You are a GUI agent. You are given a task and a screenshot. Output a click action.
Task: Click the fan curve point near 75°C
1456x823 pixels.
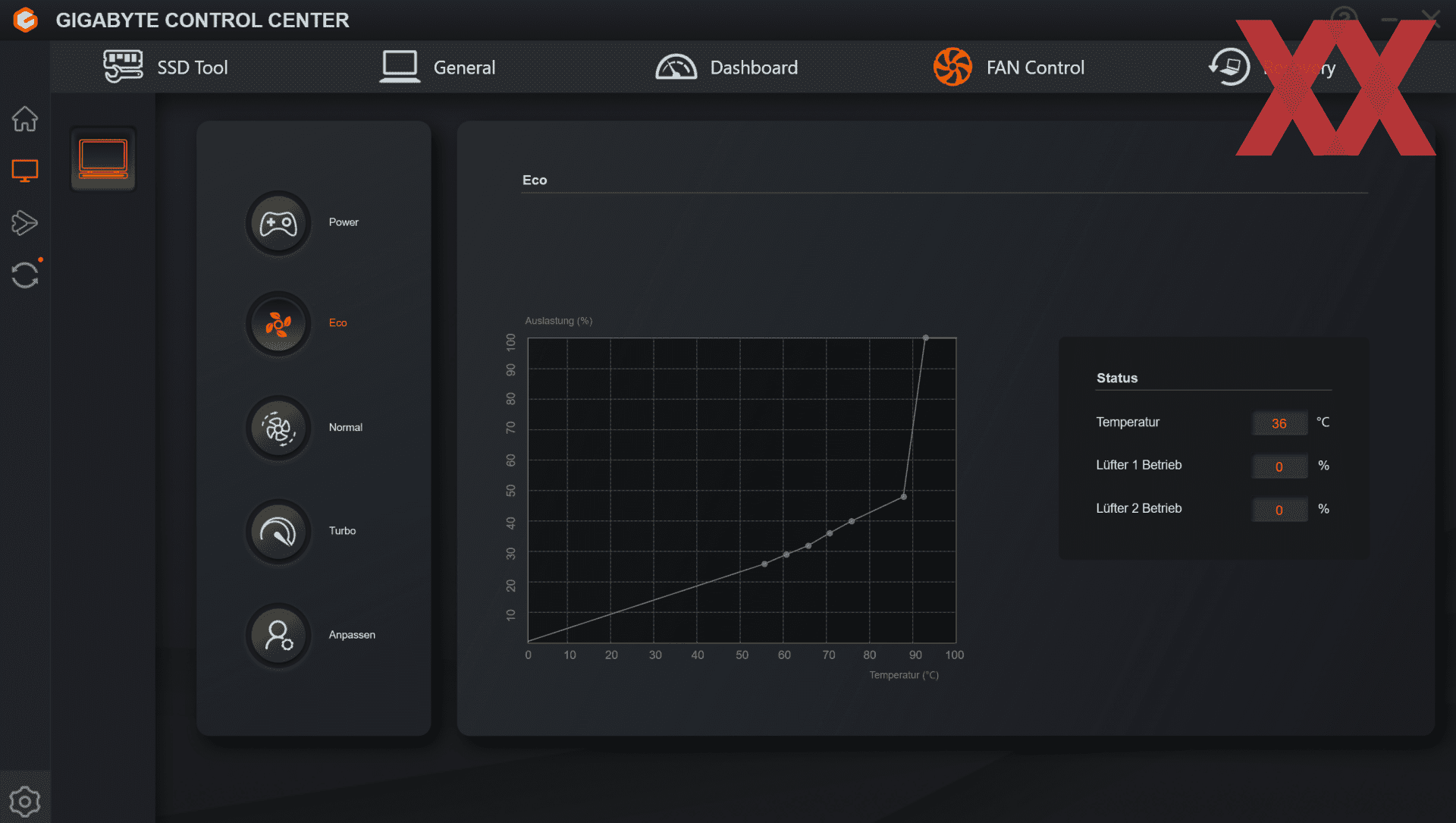click(852, 521)
